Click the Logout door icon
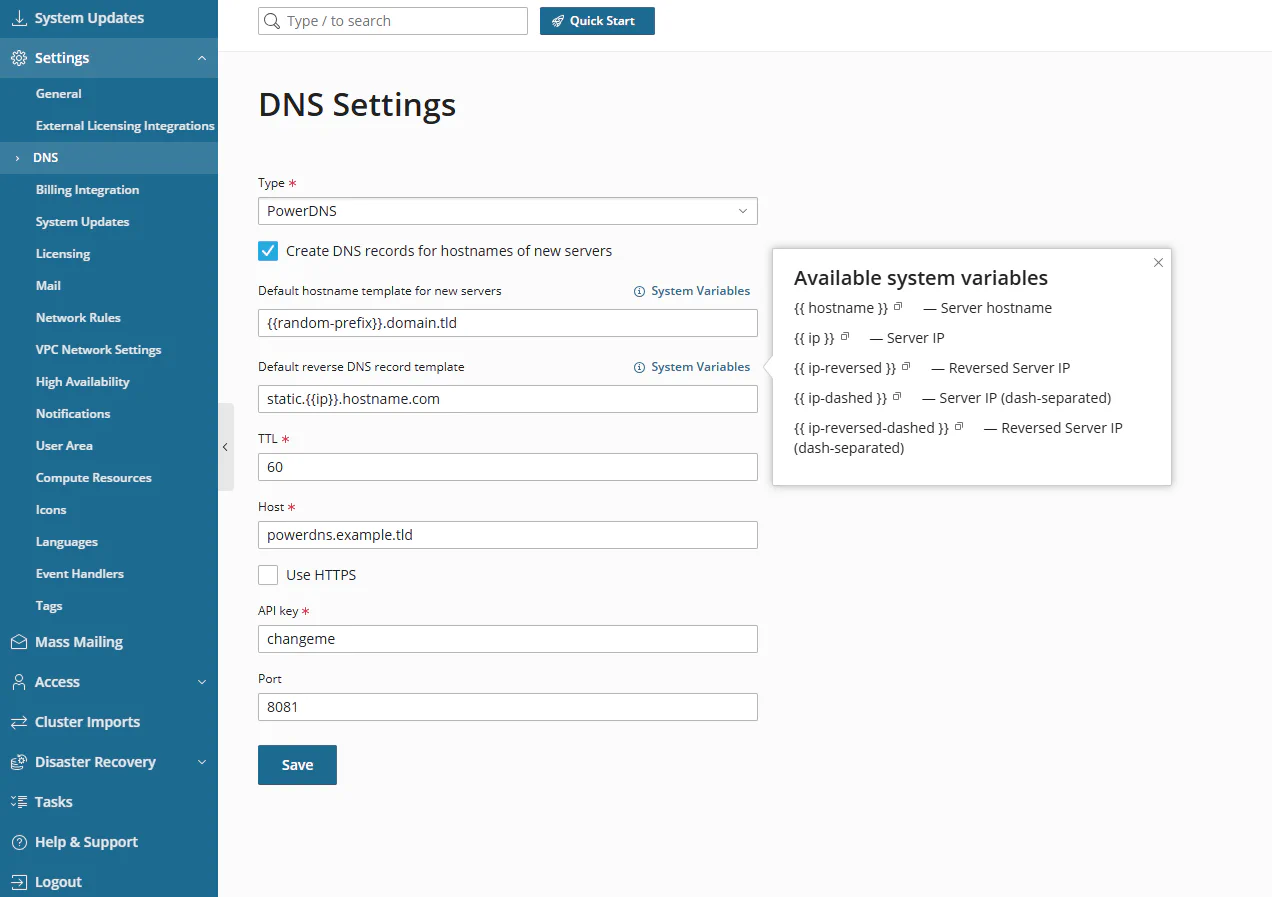1272x897 pixels. pyautogui.click(x=19, y=882)
